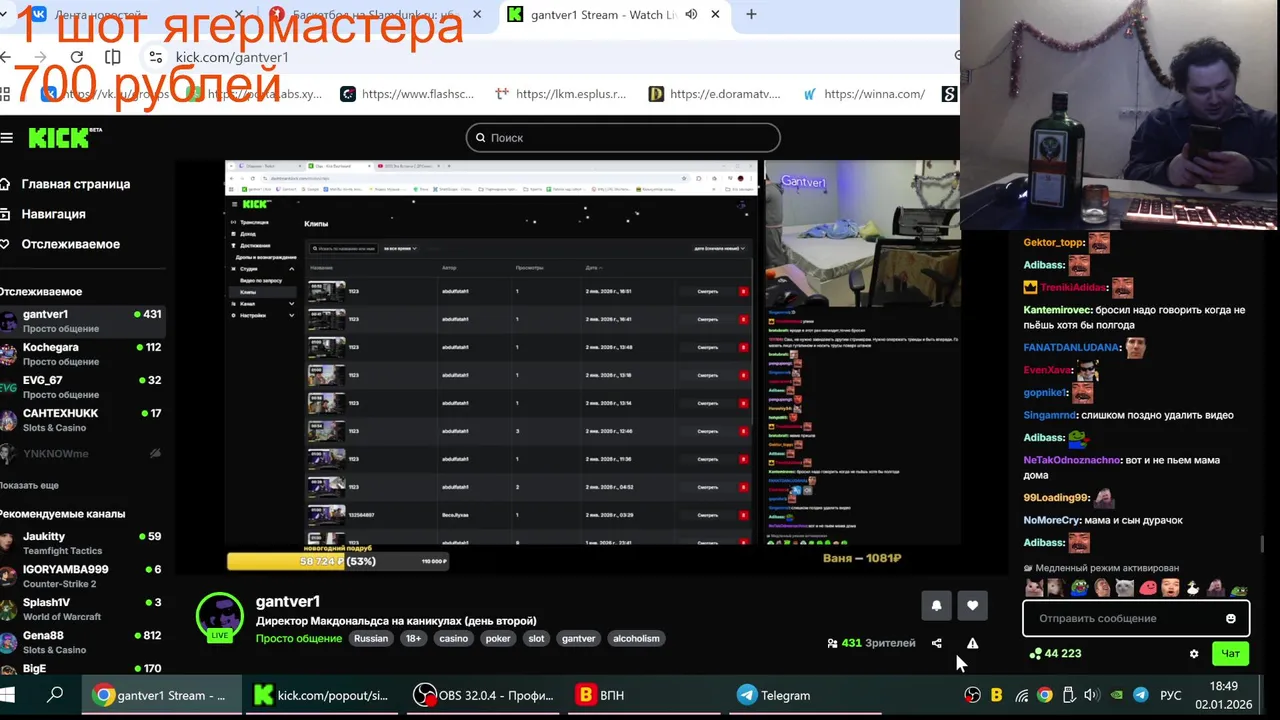Viewport: 1280px width, 720px height.
Task: Click the channel points icon beside 44 223
Action: pyautogui.click(x=1034, y=654)
